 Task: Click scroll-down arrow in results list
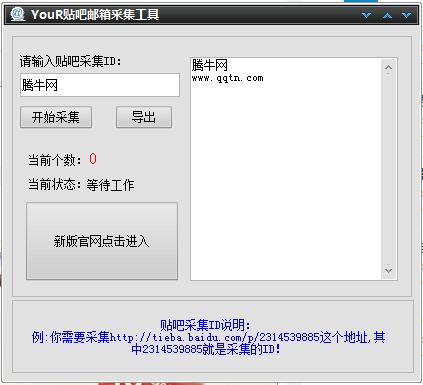(388, 270)
